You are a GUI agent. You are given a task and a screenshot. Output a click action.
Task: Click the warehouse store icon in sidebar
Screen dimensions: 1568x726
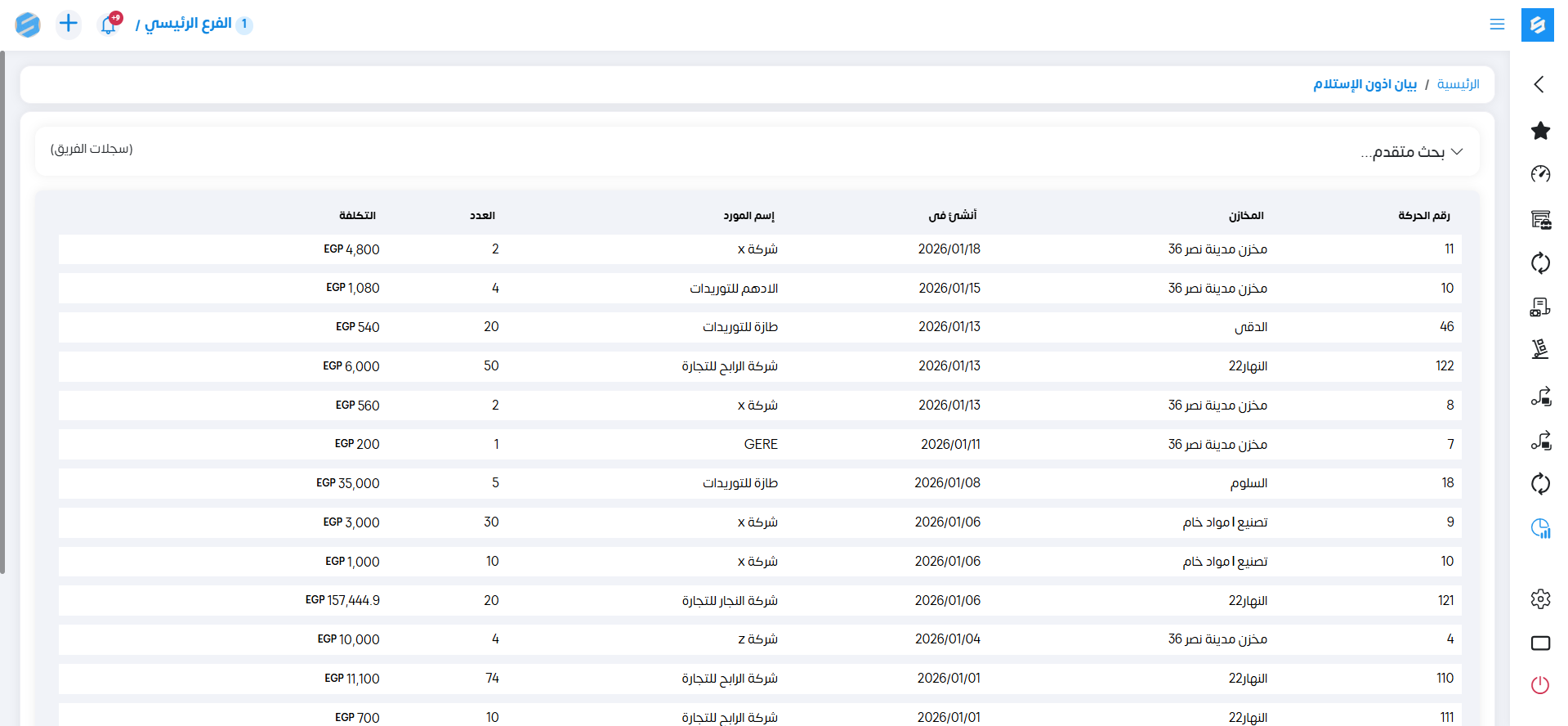[x=1540, y=219]
